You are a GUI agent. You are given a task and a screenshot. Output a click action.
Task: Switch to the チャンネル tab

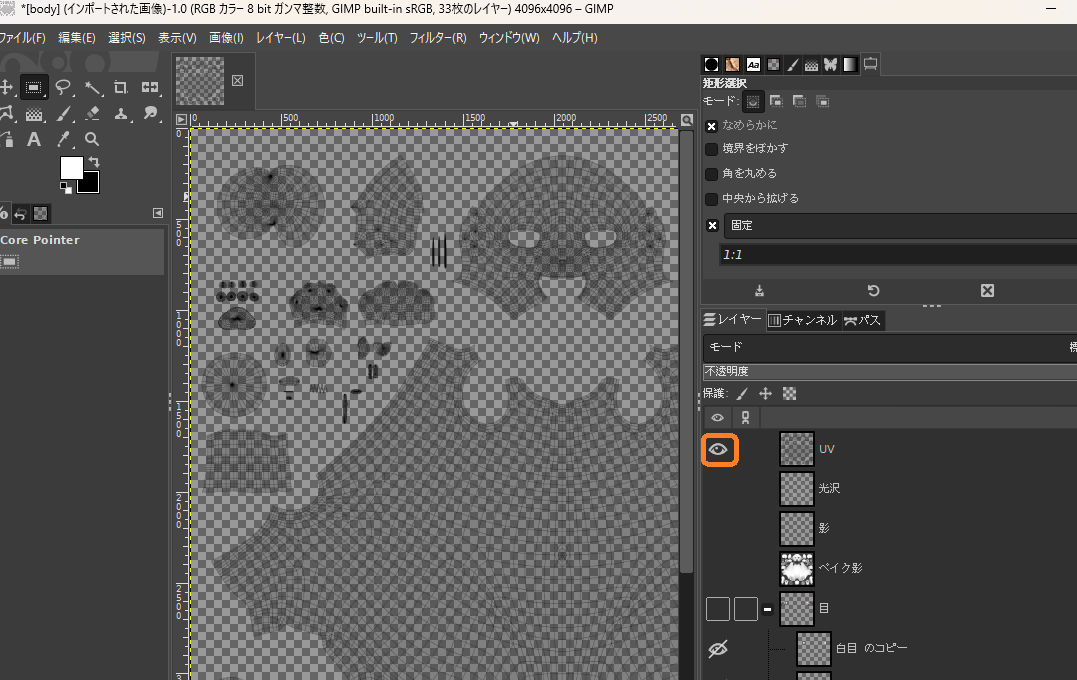pos(802,320)
